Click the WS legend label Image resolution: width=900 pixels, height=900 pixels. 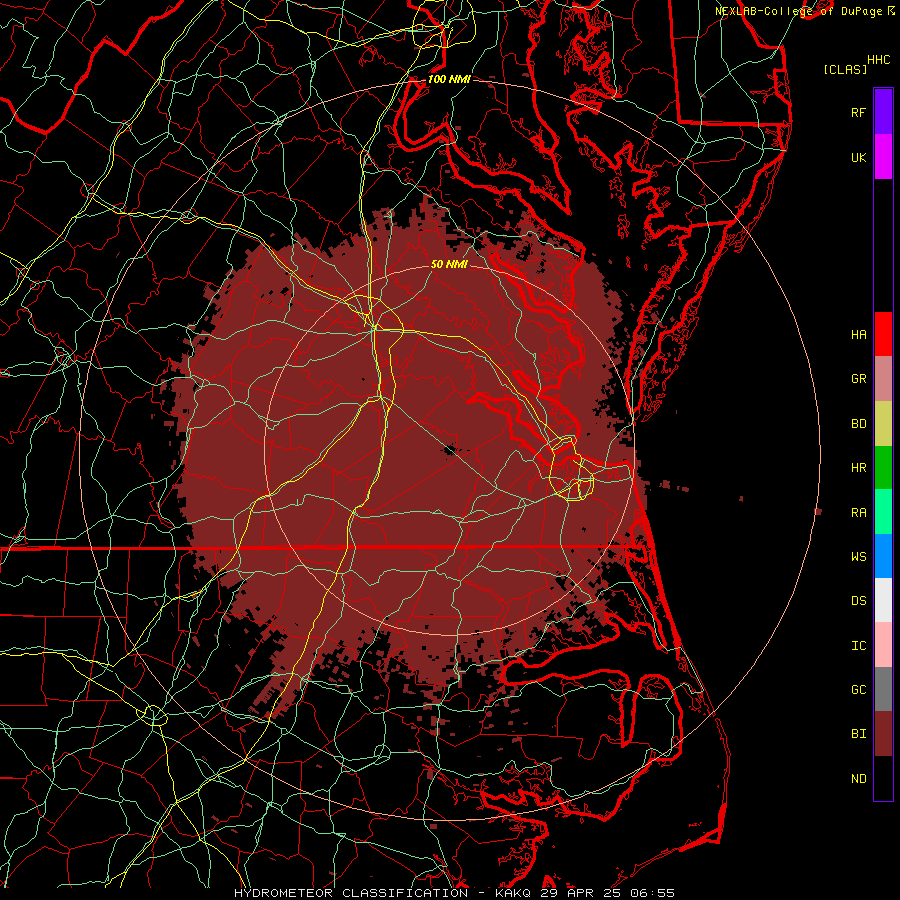[x=858, y=556]
